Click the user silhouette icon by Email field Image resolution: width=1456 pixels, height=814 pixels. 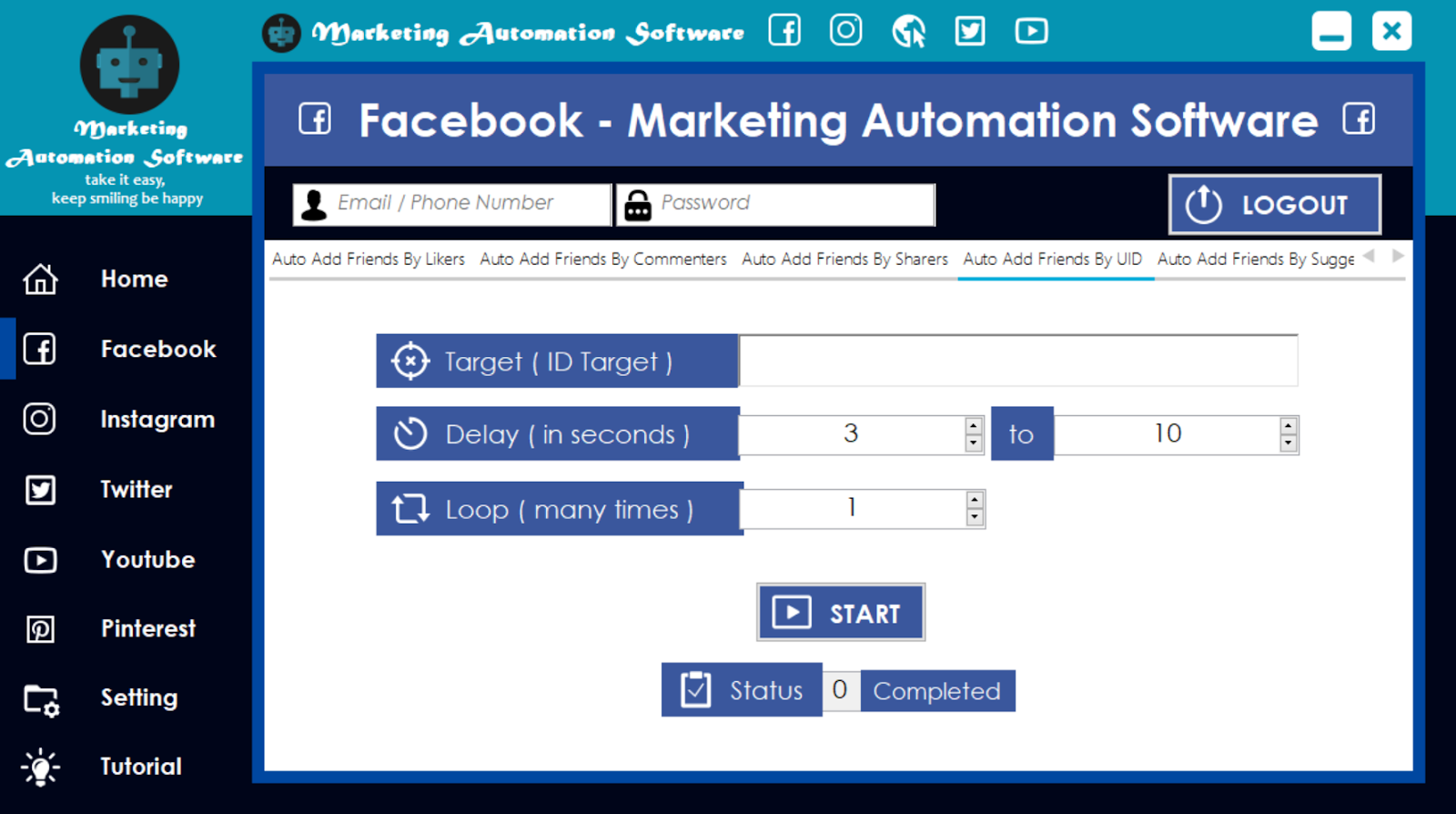click(314, 205)
